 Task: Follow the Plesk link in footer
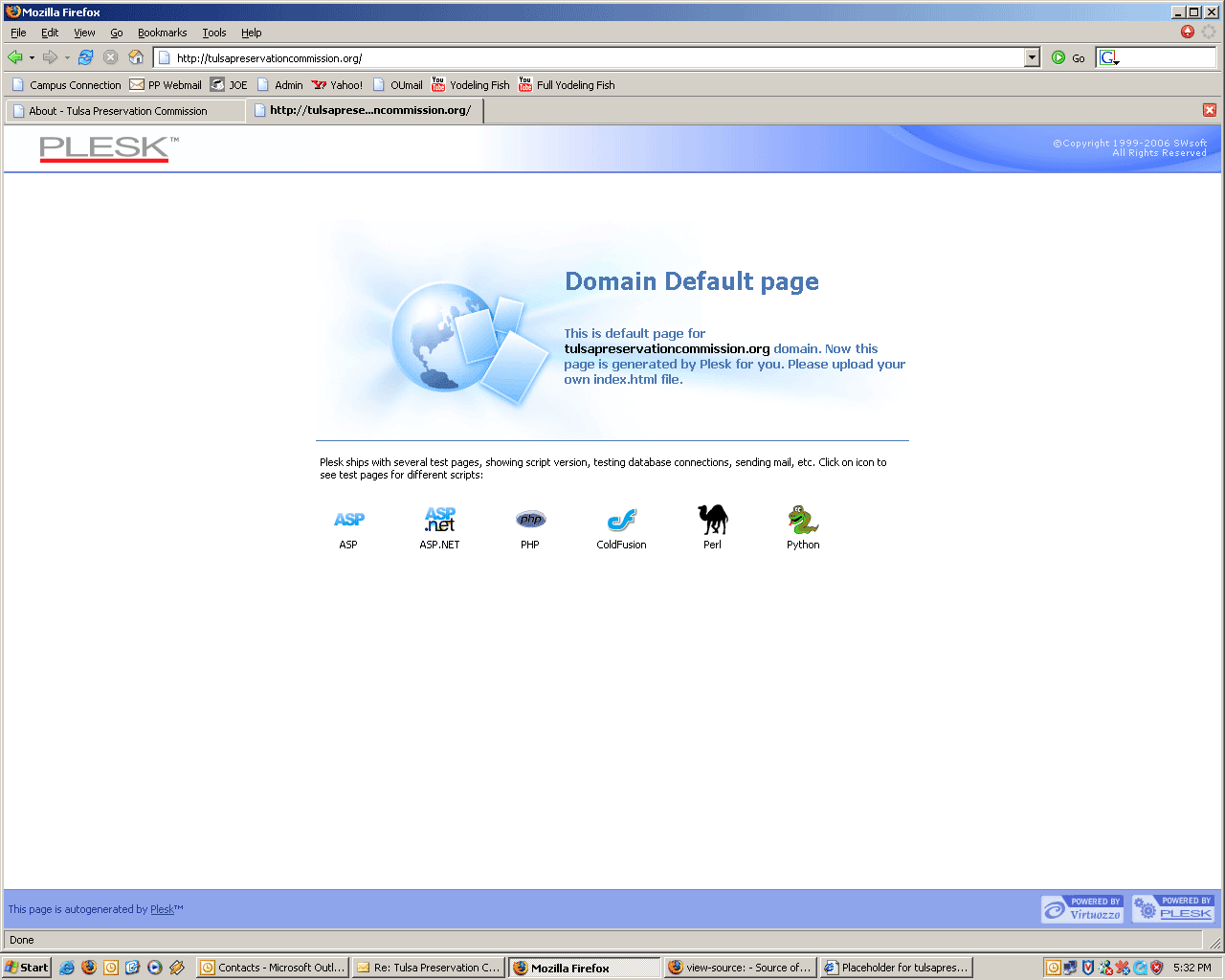[162, 909]
